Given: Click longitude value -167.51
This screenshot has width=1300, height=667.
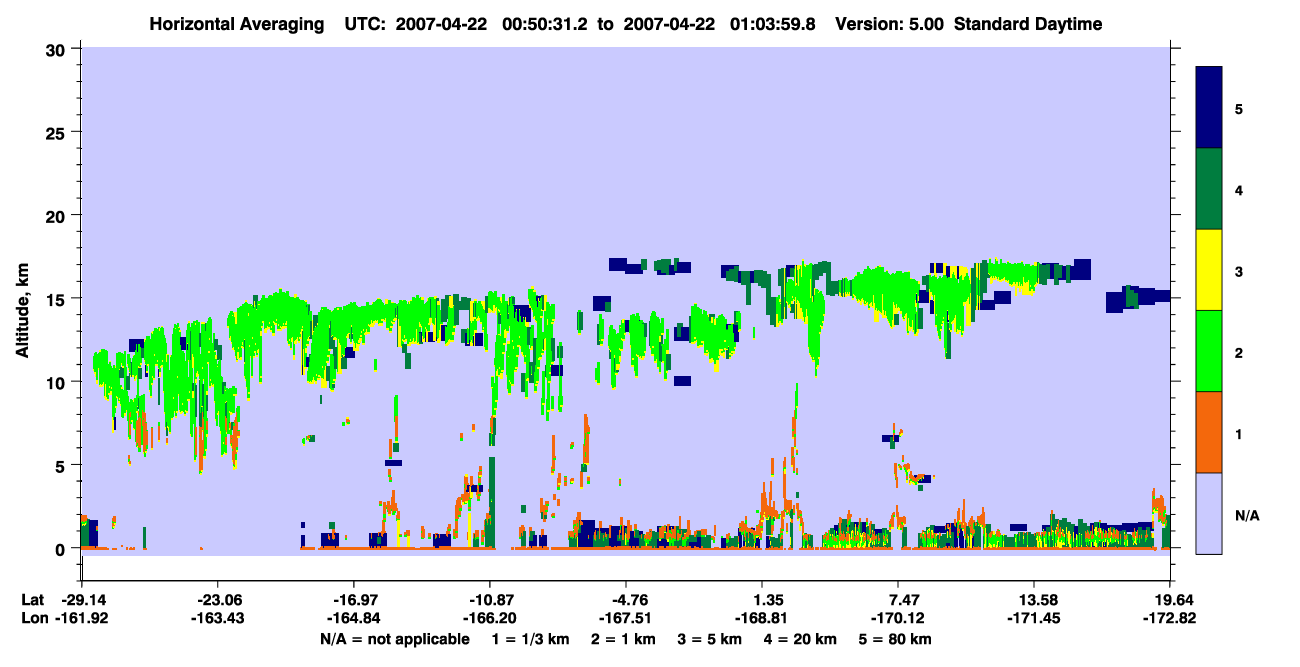Looking at the screenshot, I should [x=627, y=618].
